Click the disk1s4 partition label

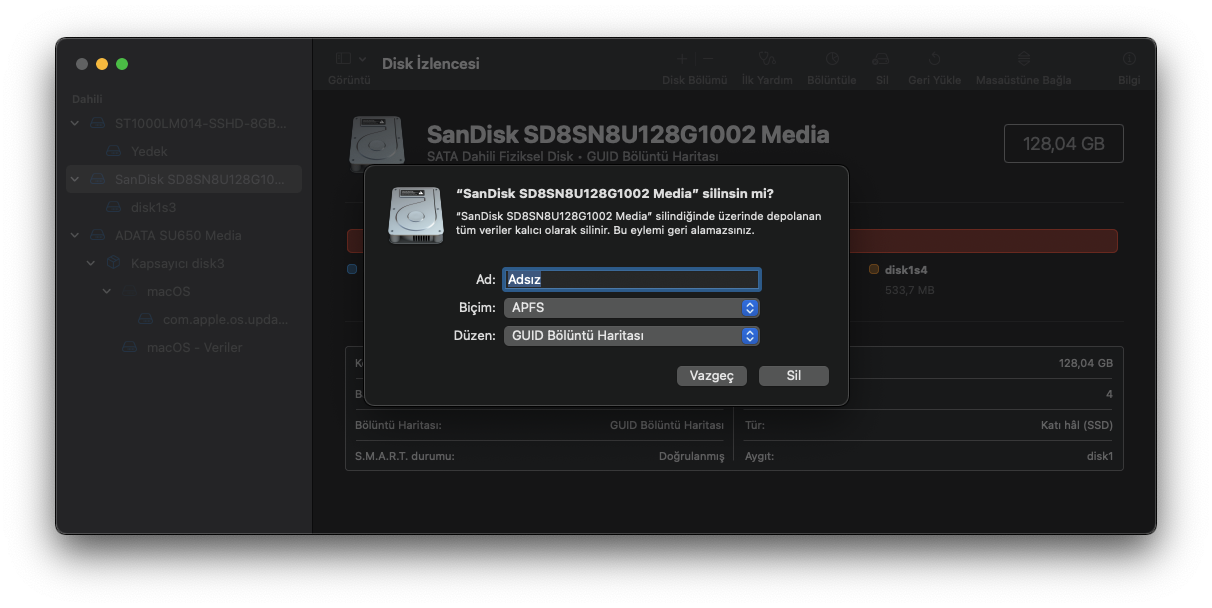pos(906,270)
